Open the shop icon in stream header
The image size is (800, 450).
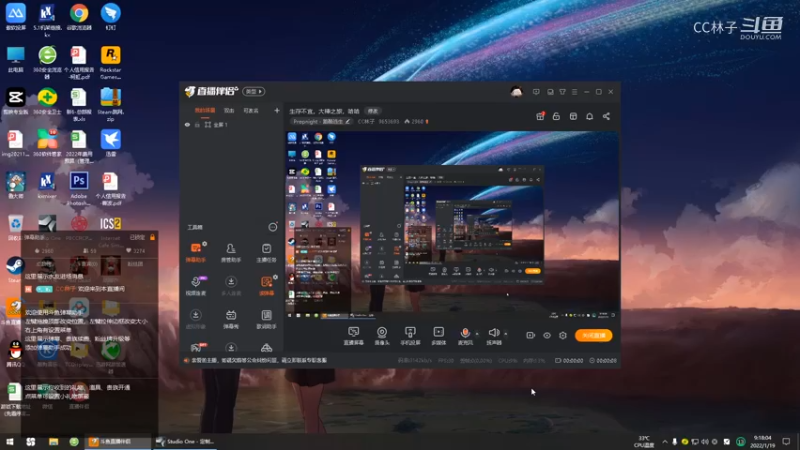[x=573, y=116]
